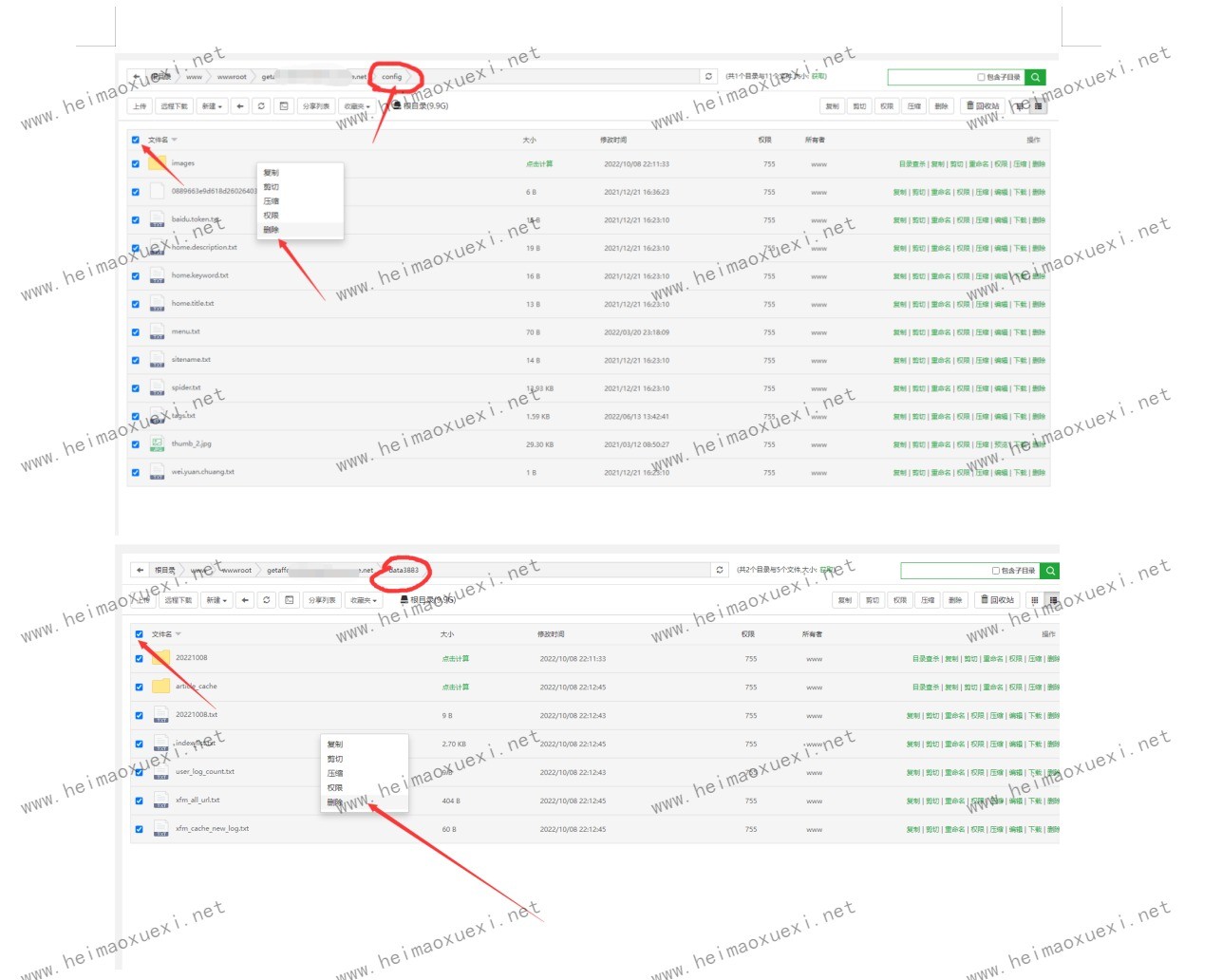Click the toolbar refresh icon in the data3883 panel
1222x980 pixels.
[267, 600]
